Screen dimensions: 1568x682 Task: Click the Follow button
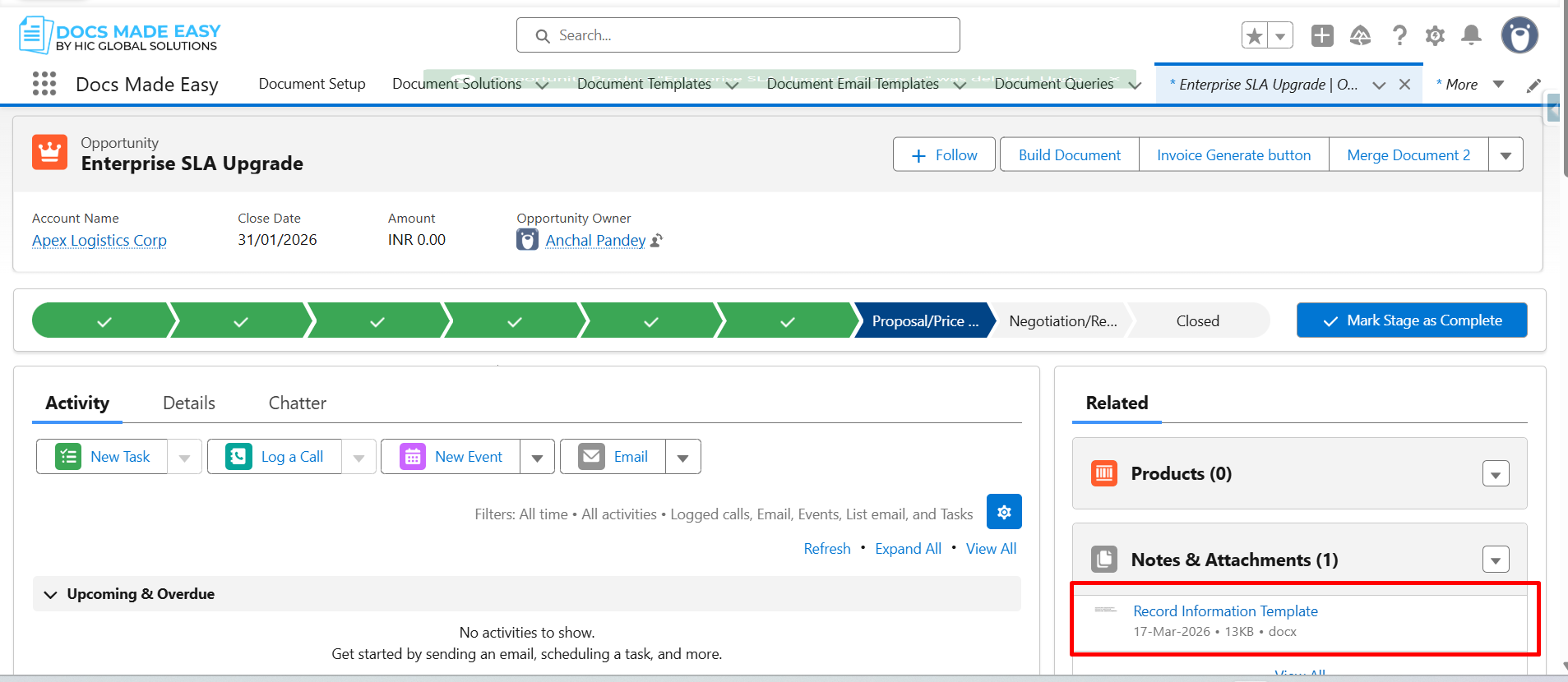[x=944, y=155]
